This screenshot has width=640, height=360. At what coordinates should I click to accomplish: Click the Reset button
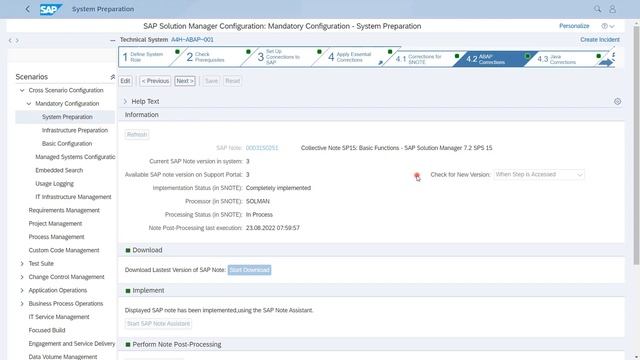click(x=233, y=81)
